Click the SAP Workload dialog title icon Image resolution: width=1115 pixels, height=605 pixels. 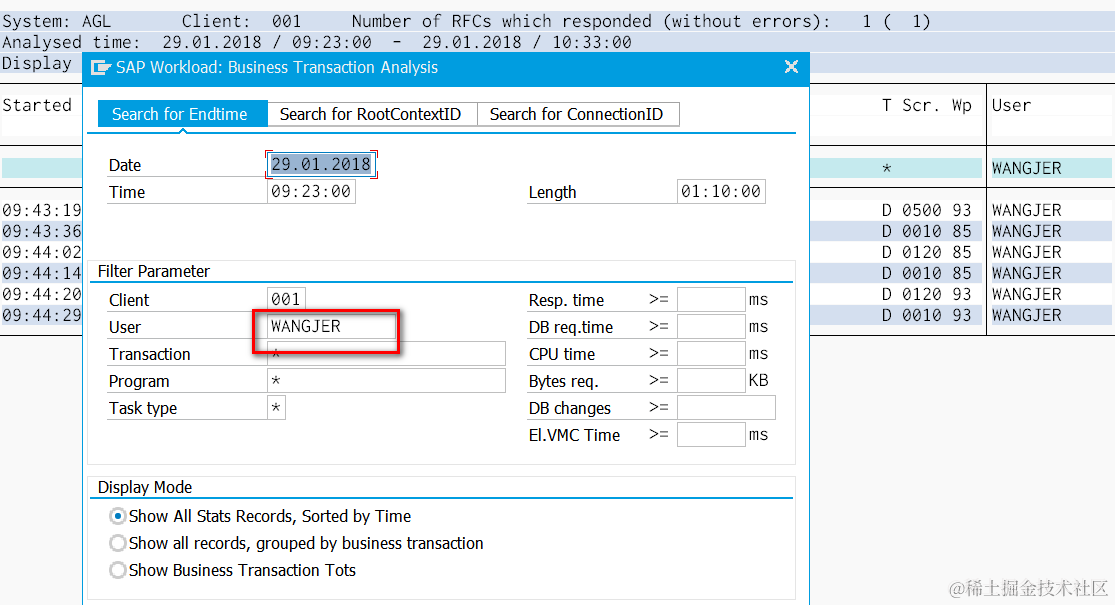101,68
